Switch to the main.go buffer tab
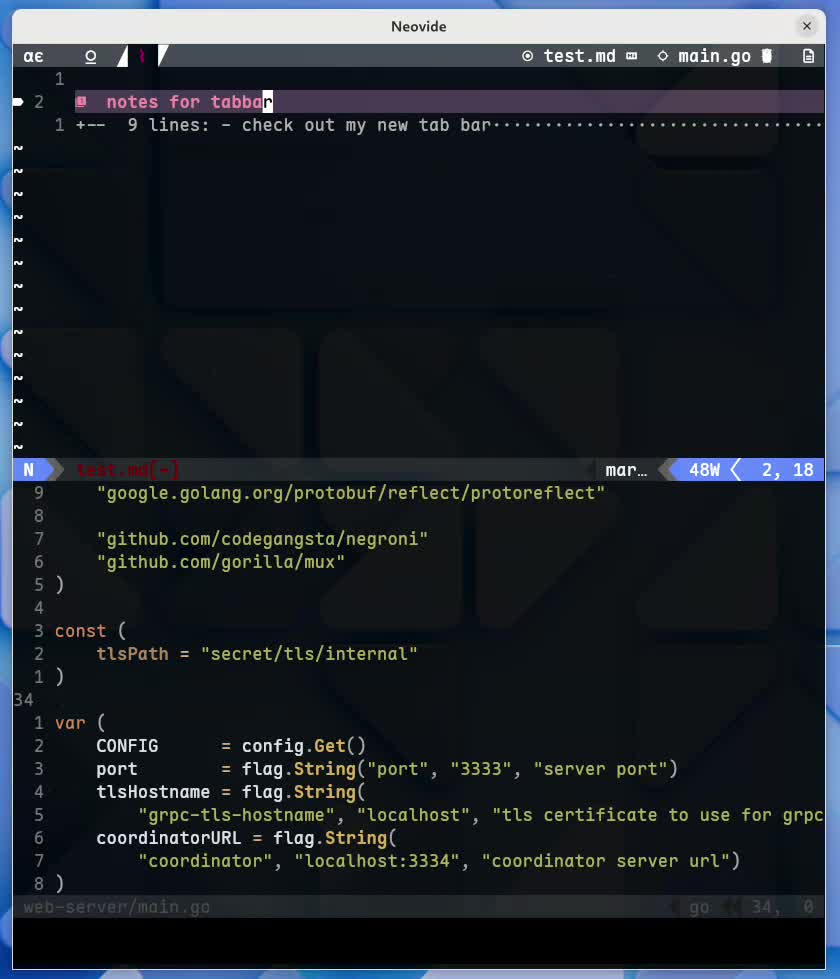 [x=714, y=56]
